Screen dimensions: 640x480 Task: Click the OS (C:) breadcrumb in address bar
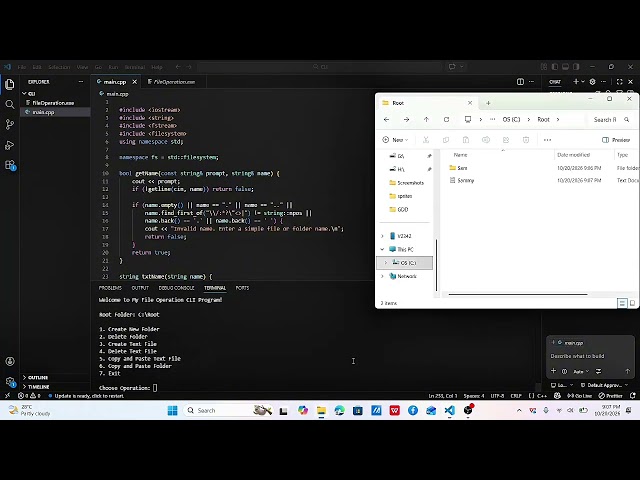[511, 120]
